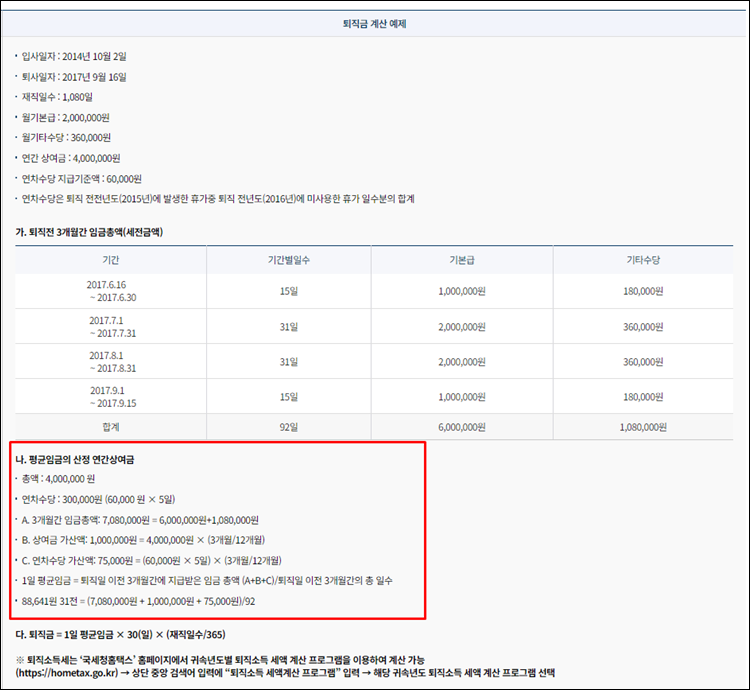Click the 연차수당 : 300,000원 line
This screenshot has width=750, height=690.
[99, 500]
